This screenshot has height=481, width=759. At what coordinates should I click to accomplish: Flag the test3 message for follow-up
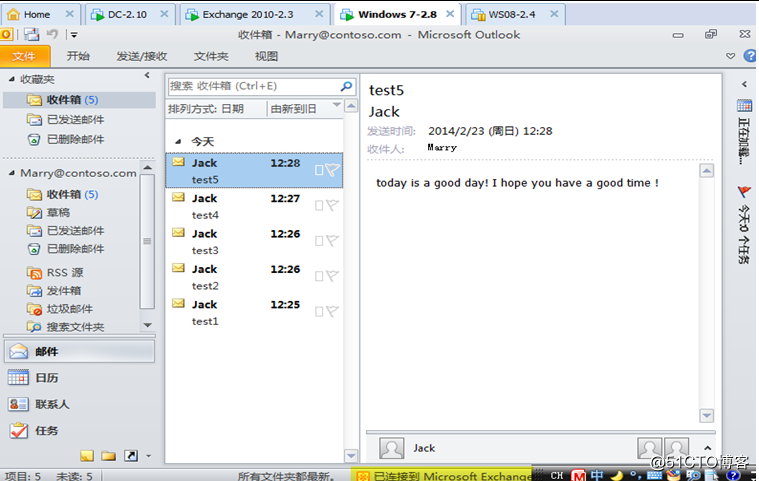pyautogui.click(x=333, y=240)
